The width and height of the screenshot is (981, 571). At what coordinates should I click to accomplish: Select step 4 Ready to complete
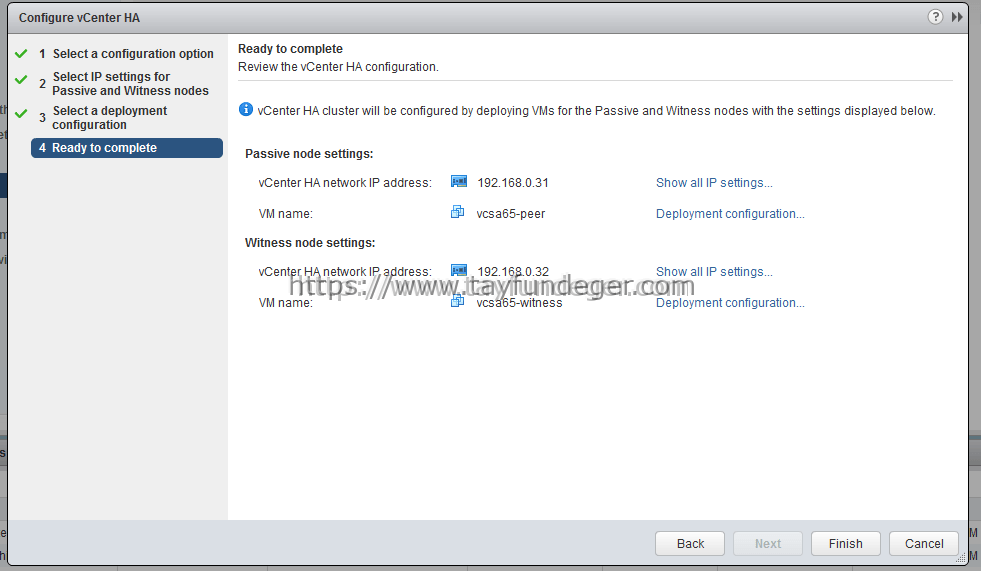point(127,148)
